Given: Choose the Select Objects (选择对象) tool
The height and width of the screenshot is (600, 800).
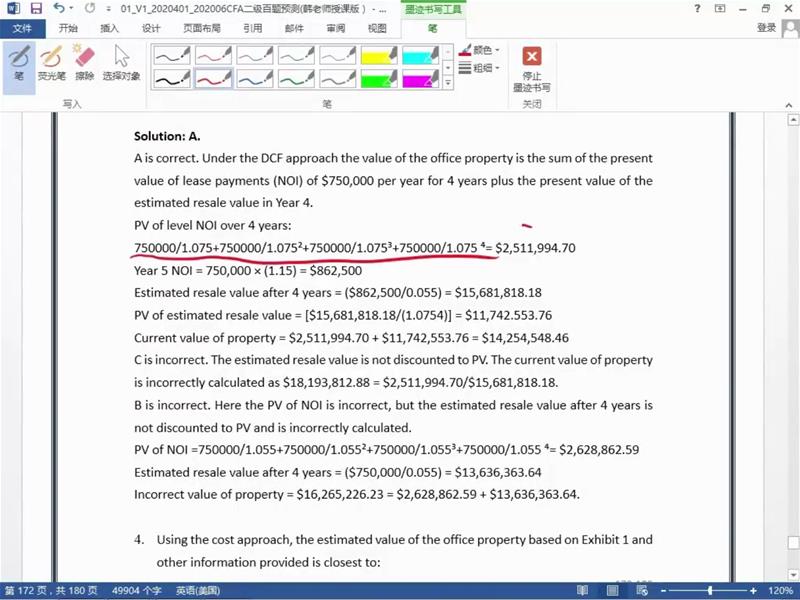Looking at the screenshot, I should click(x=121, y=62).
